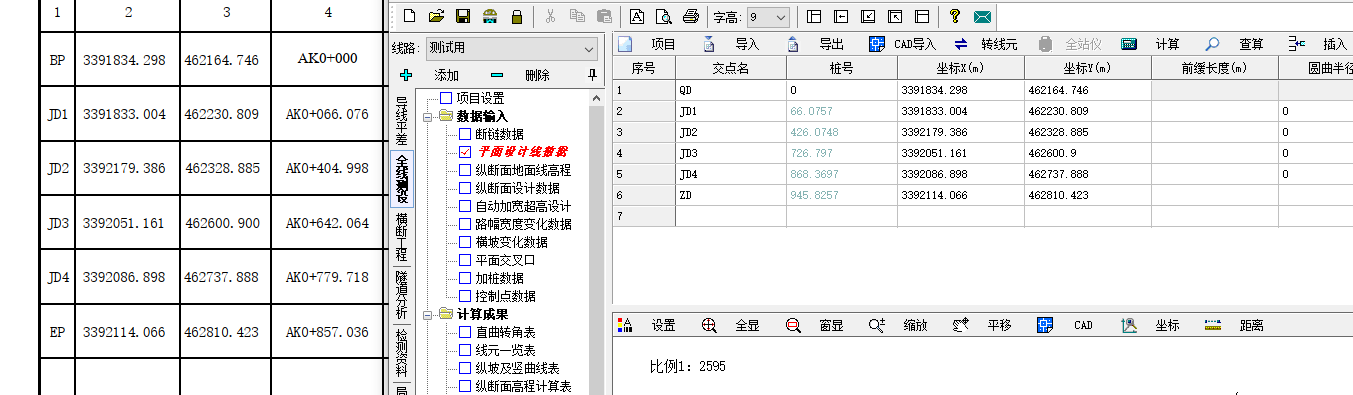Viewport: 1353px width, 395px height.
Task: Toggle the 横坡变化数据 checkbox
Action: pyautogui.click(x=465, y=242)
